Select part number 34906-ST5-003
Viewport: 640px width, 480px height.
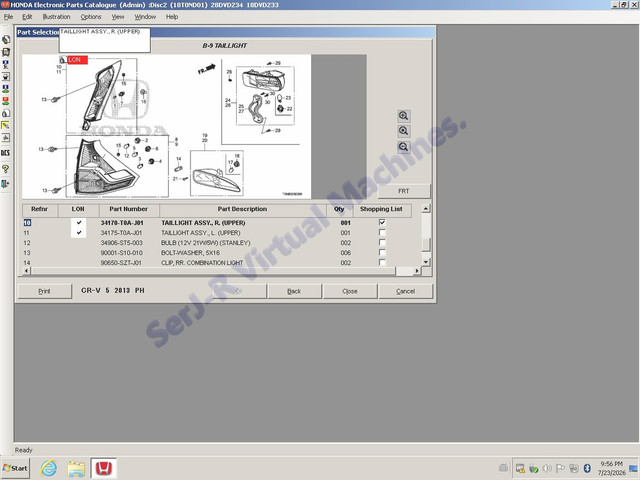(x=122, y=243)
